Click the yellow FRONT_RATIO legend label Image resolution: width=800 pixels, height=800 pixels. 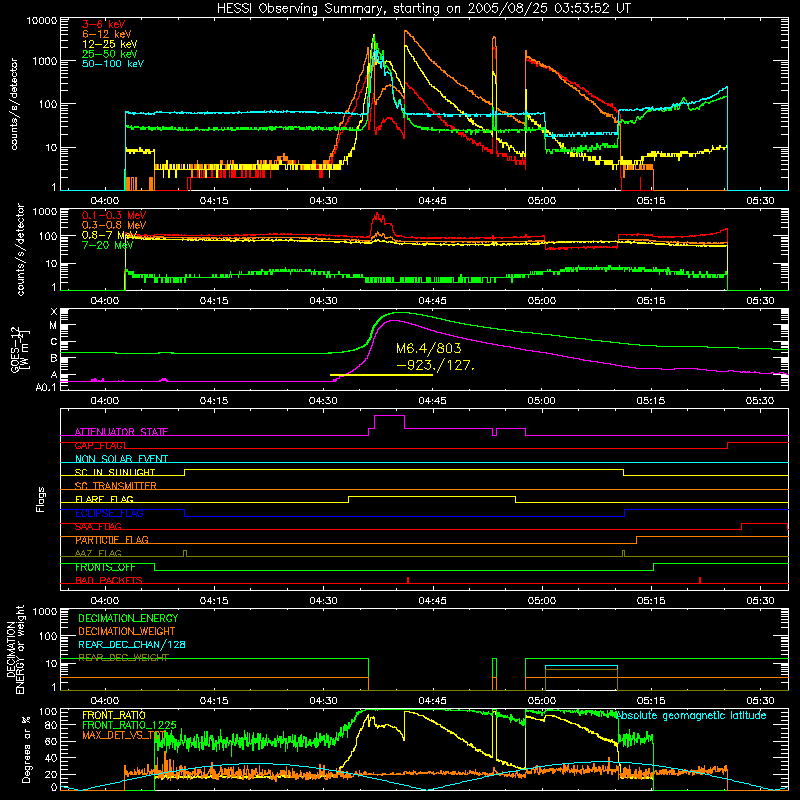[x=114, y=715]
